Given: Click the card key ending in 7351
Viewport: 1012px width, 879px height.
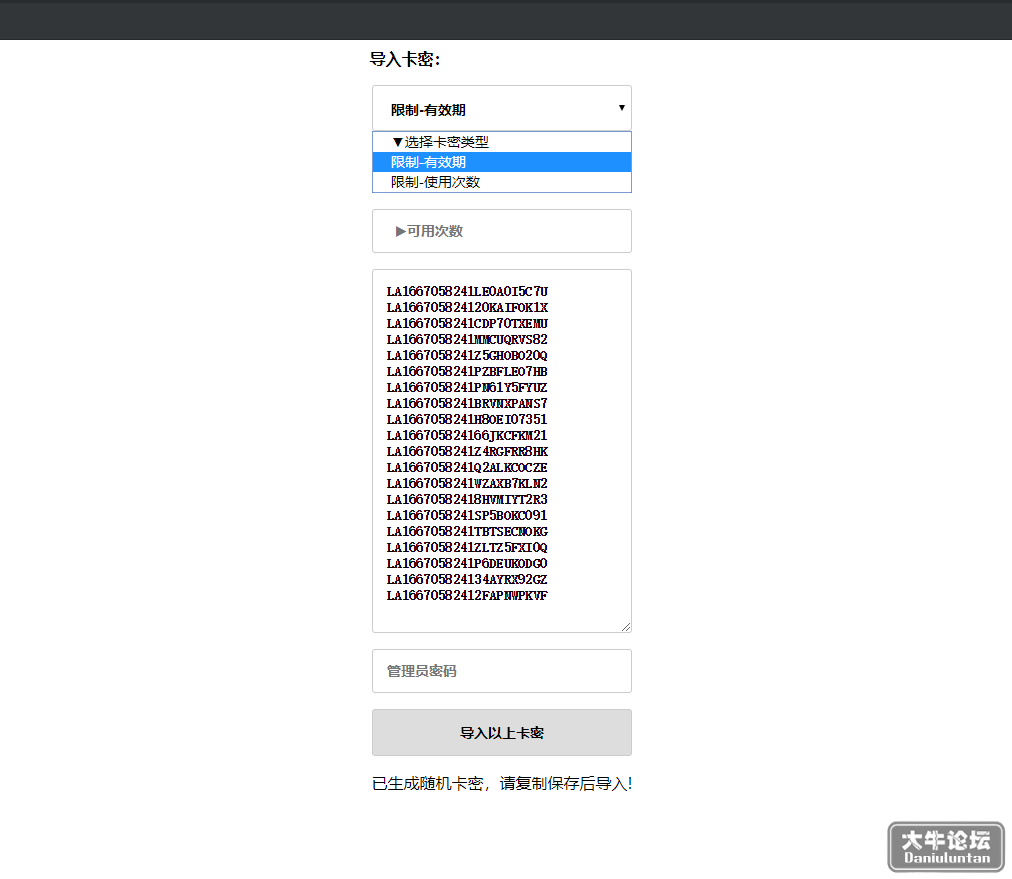Looking at the screenshot, I should (x=467, y=419).
